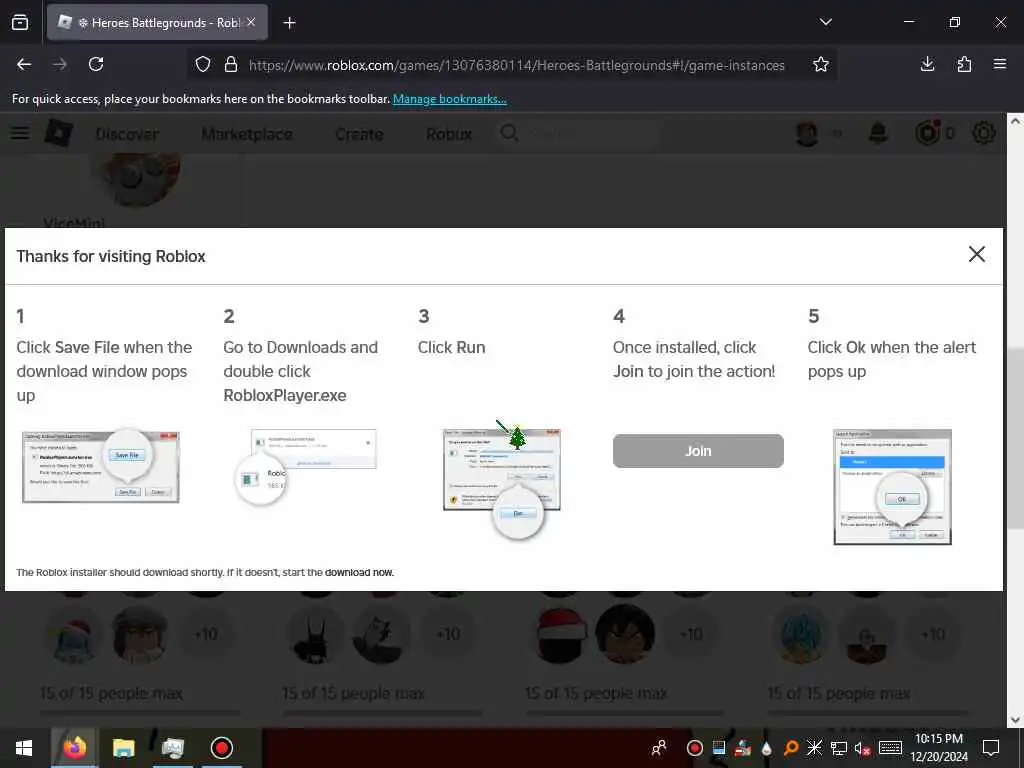Click the monitor app taskbar icon
This screenshot has width=1024, height=768.
coord(172,748)
